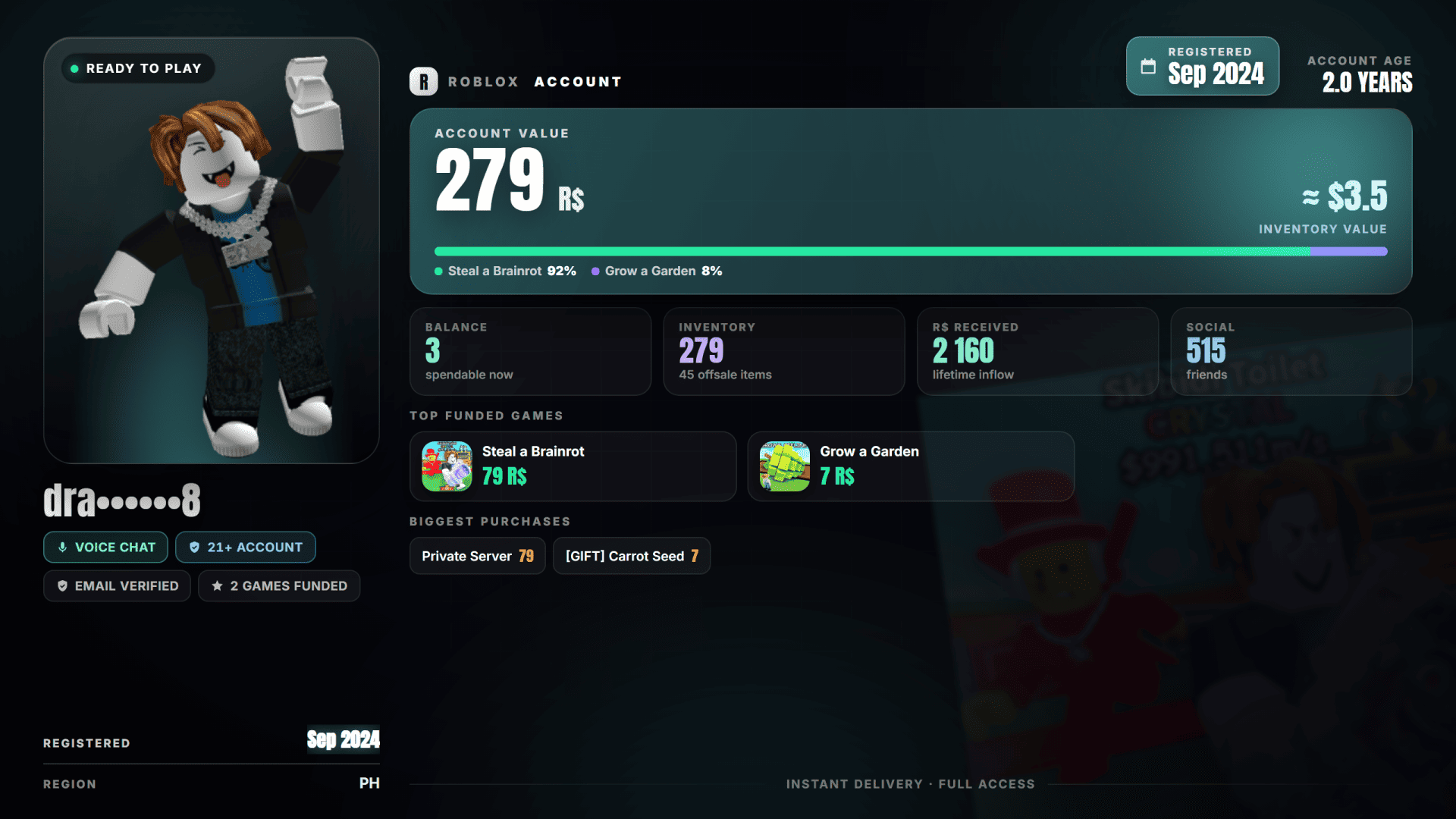Image resolution: width=1456 pixels, height=819 pixels.
Task: Click the 2.0 YEARS account age value
Action: (x=1367, y=82)
